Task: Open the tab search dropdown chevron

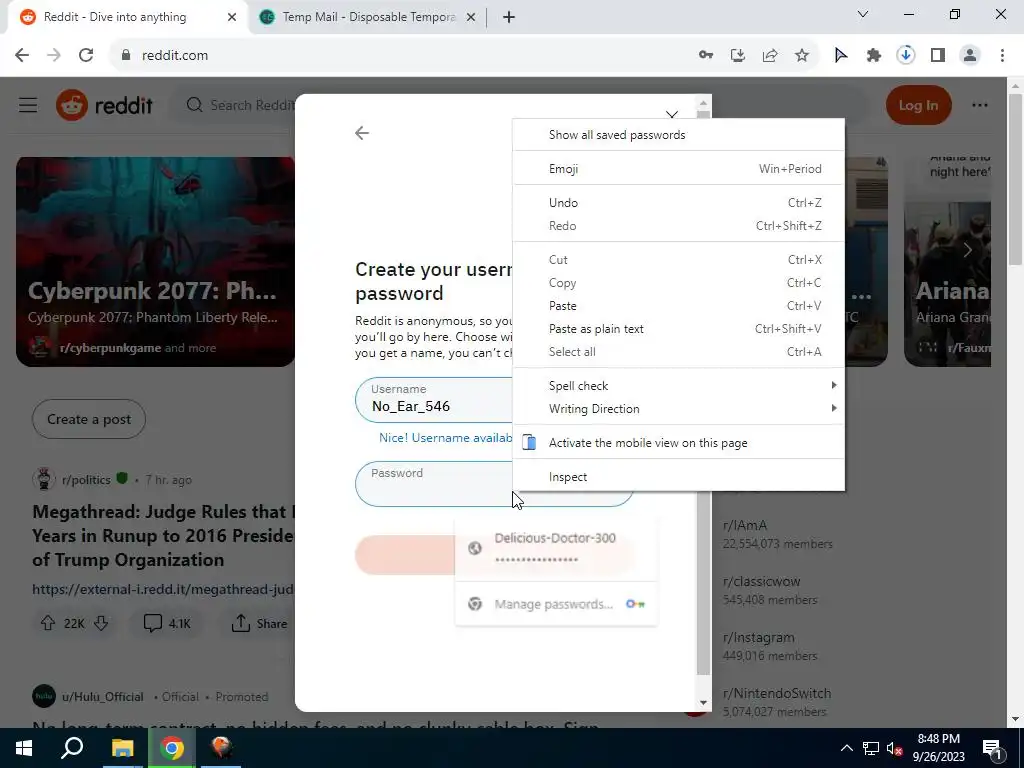Action: tap(863, 14)
